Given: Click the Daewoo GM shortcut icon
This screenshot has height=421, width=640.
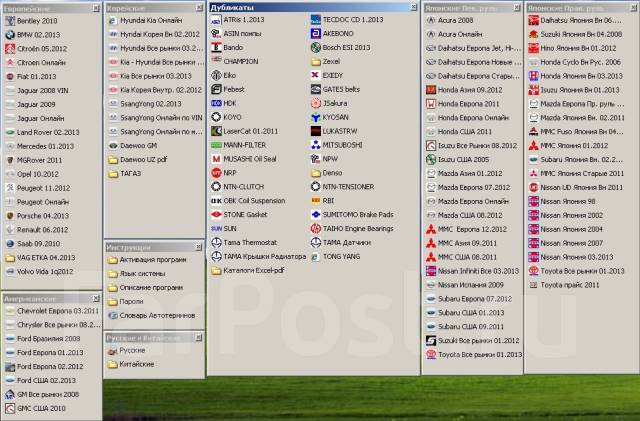Looking at the screenshot, I should coord(112,145).
